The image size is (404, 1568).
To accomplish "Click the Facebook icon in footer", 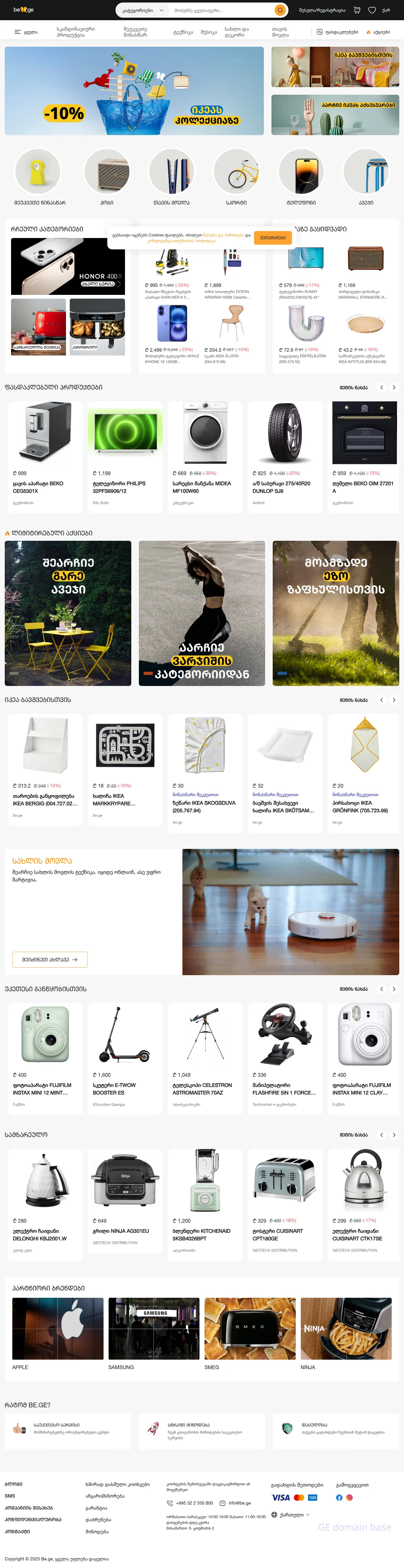I will click(339, 1497).
